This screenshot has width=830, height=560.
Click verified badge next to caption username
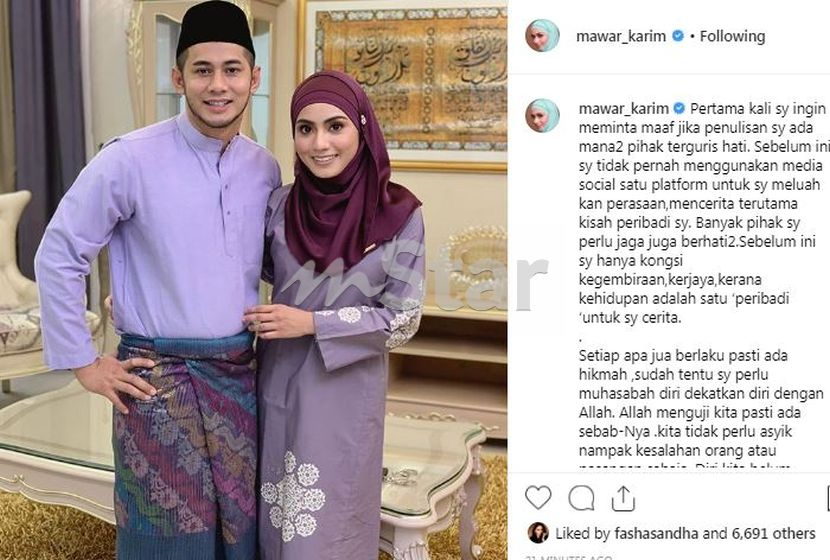point(679,109)
